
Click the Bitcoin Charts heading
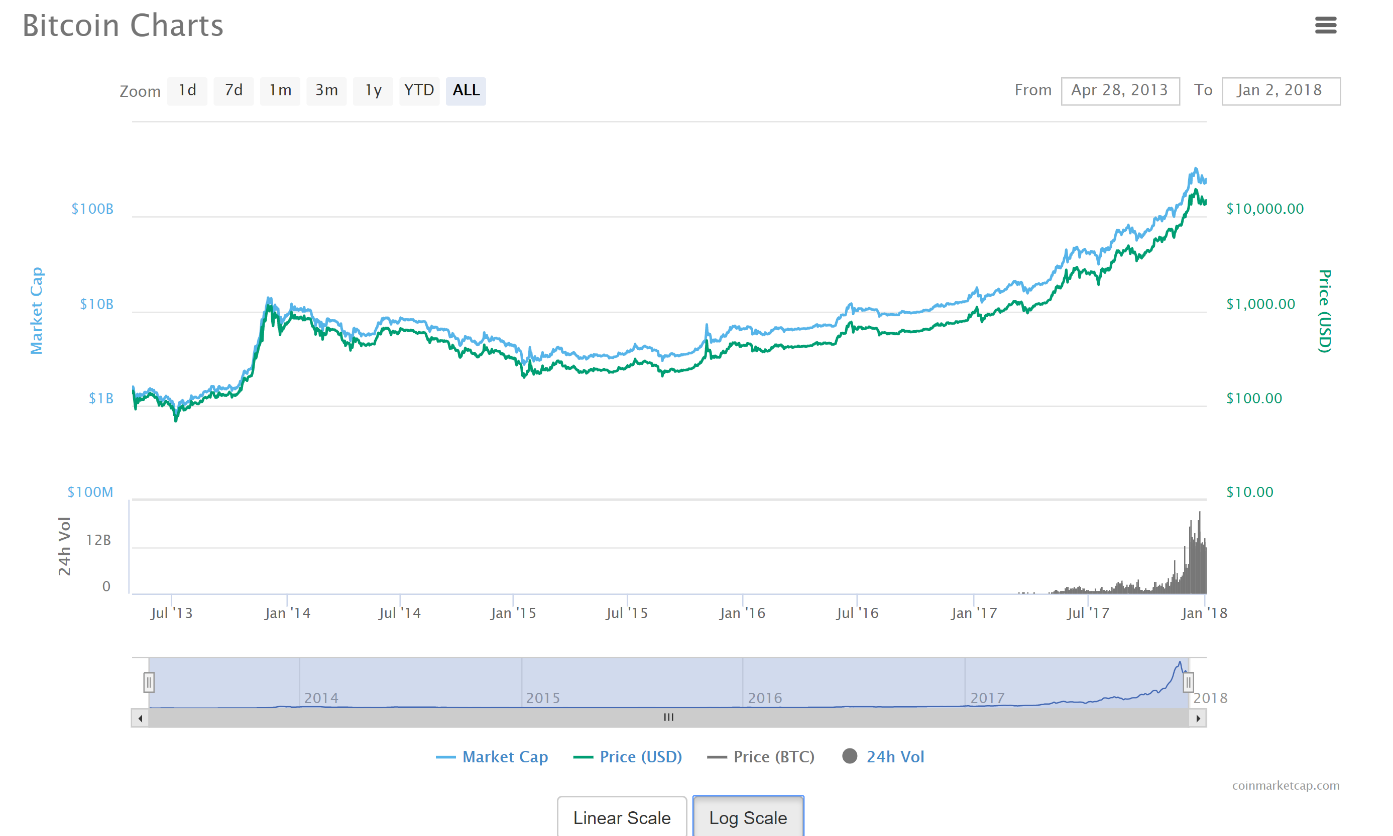[x=123, y=25]
